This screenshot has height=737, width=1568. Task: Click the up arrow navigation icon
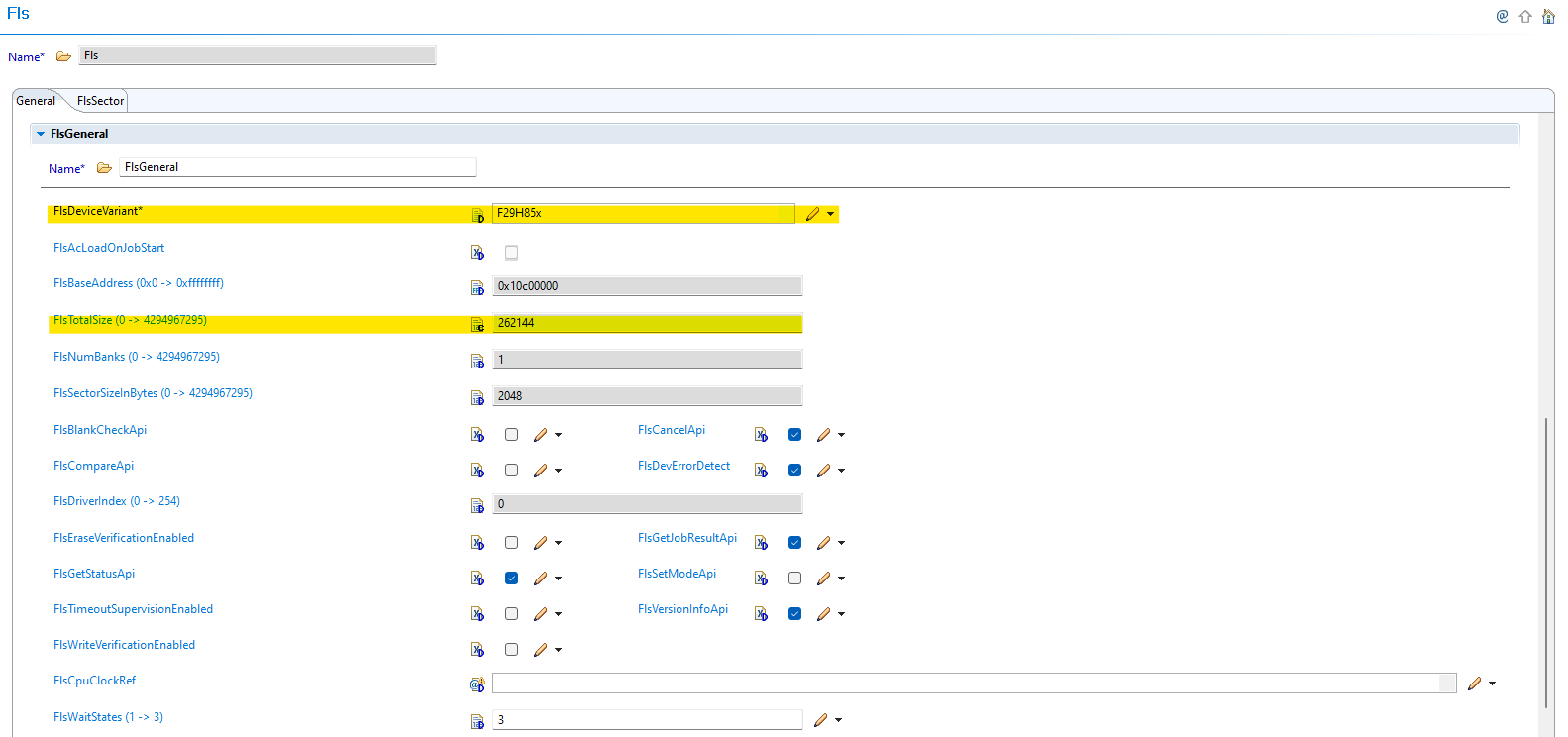1525,16
